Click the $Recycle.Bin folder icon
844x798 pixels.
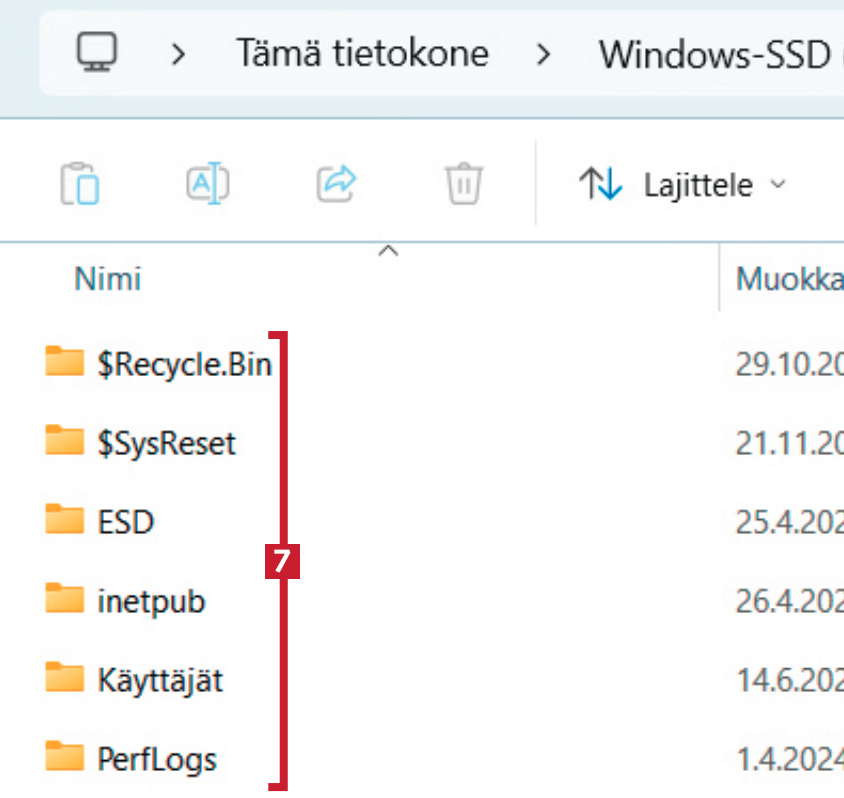tap(65, 362)
